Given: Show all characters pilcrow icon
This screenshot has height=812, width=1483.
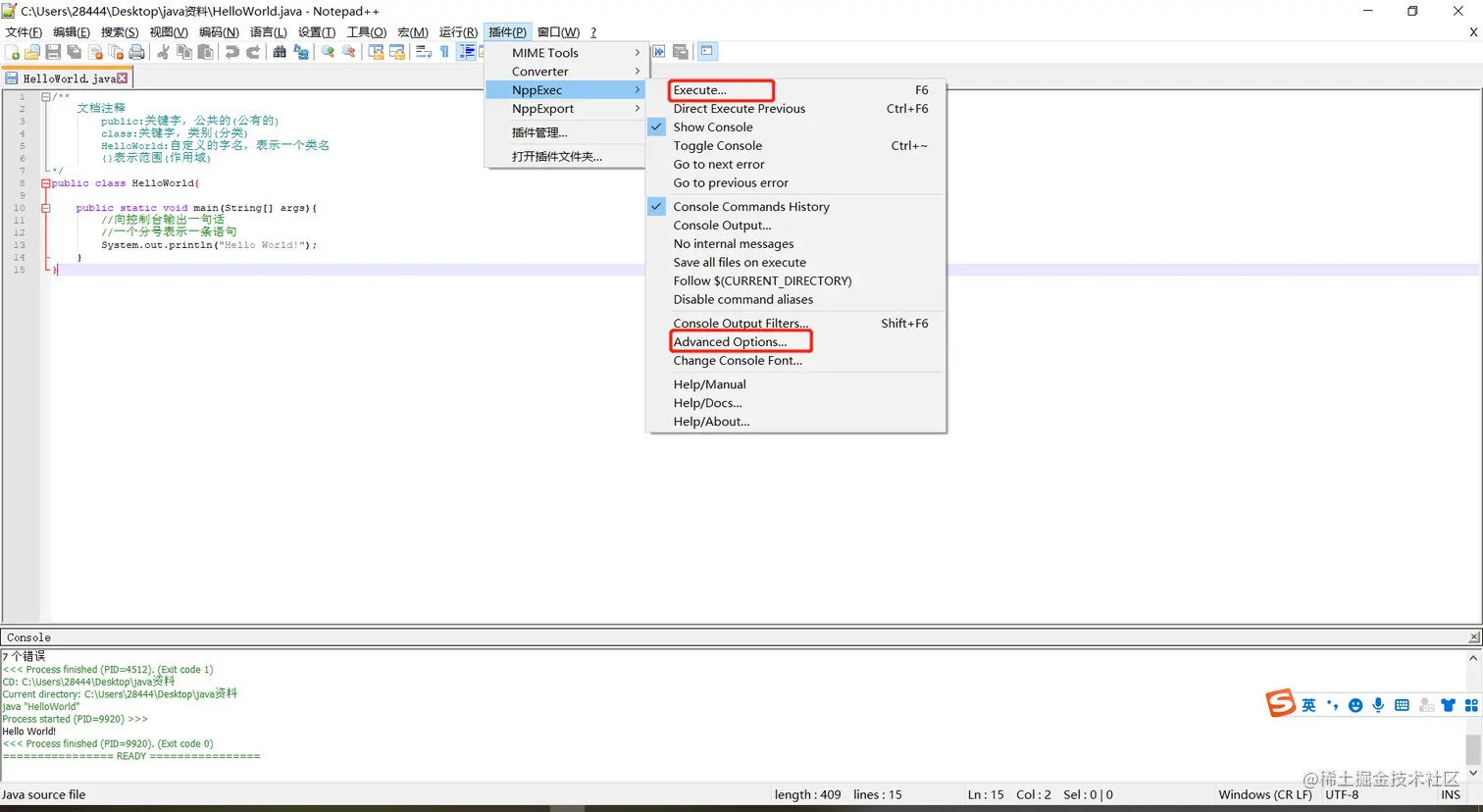Looking at the screenshot, I should point(444,52).
